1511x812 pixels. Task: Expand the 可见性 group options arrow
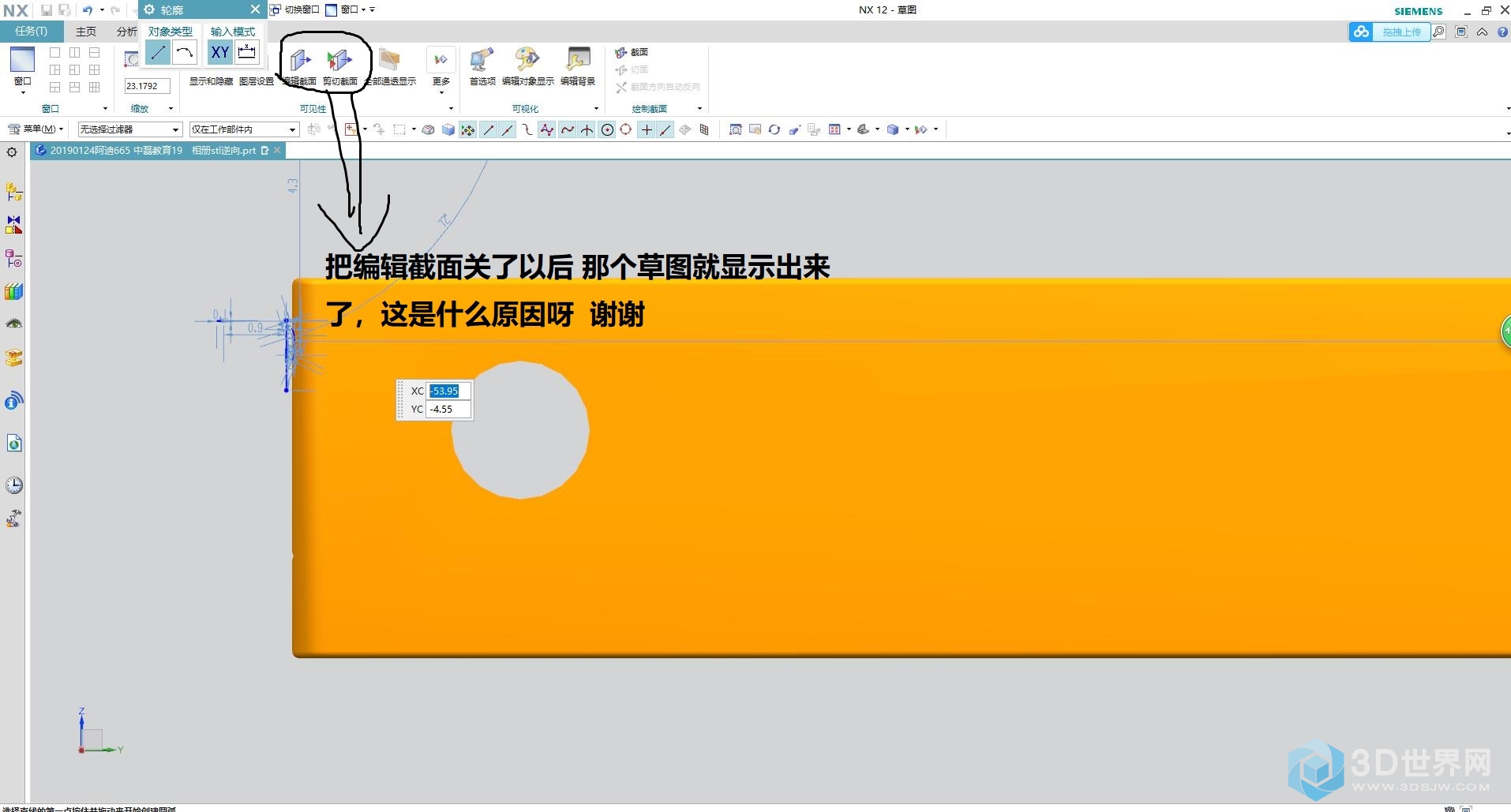tap(451, 109)
